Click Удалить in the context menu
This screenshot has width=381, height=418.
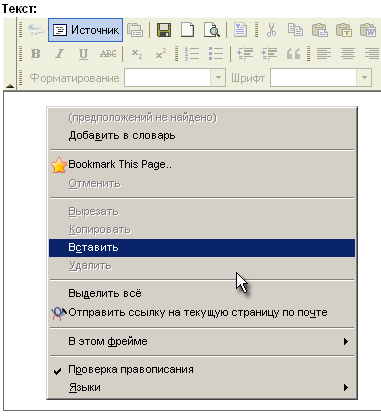pos(202,266)
